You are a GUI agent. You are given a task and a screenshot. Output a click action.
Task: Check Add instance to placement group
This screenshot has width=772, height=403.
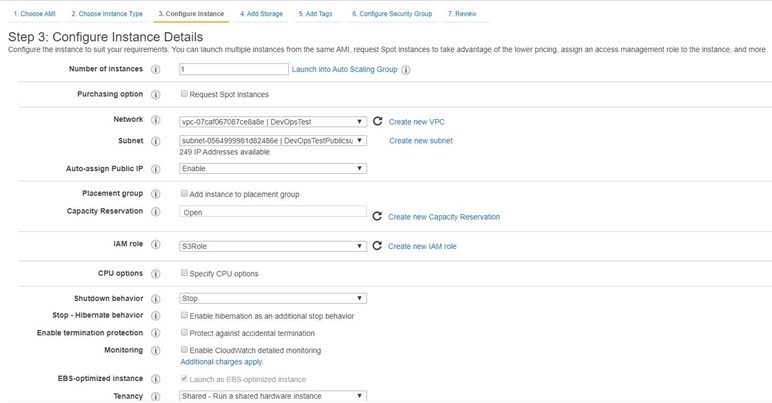point(184,194)
